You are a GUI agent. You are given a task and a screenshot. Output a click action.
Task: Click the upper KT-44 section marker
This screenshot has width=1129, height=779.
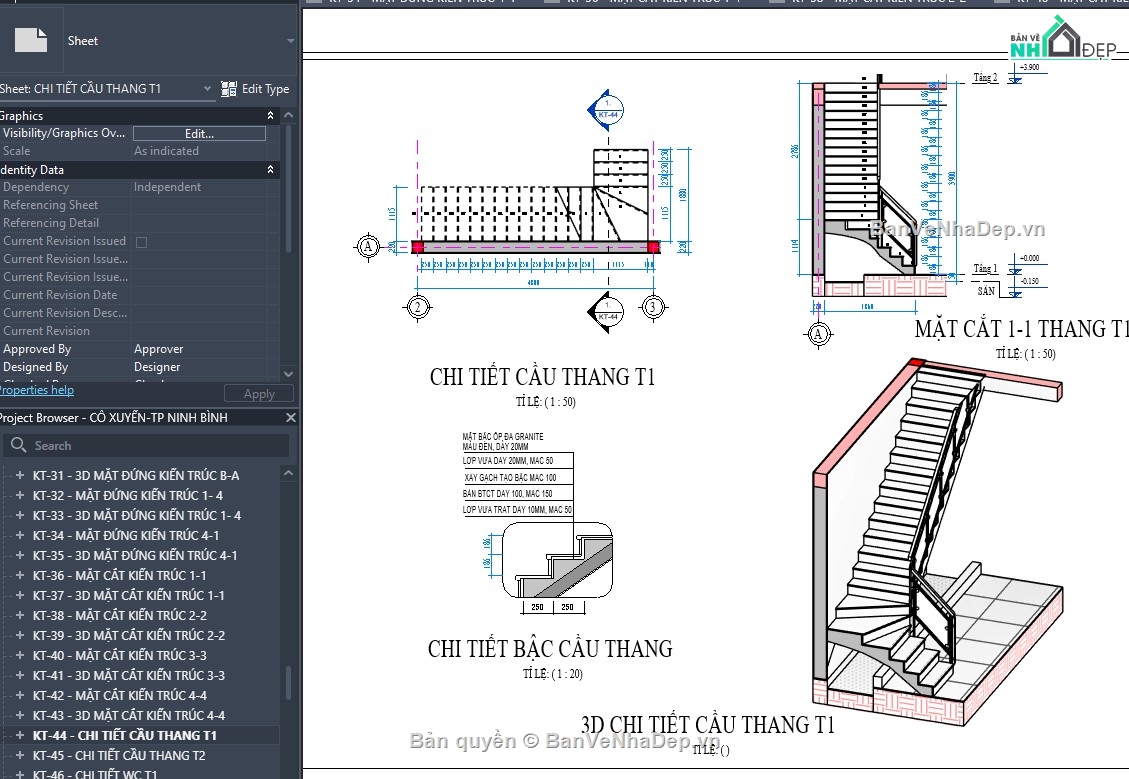pos(606,110)
